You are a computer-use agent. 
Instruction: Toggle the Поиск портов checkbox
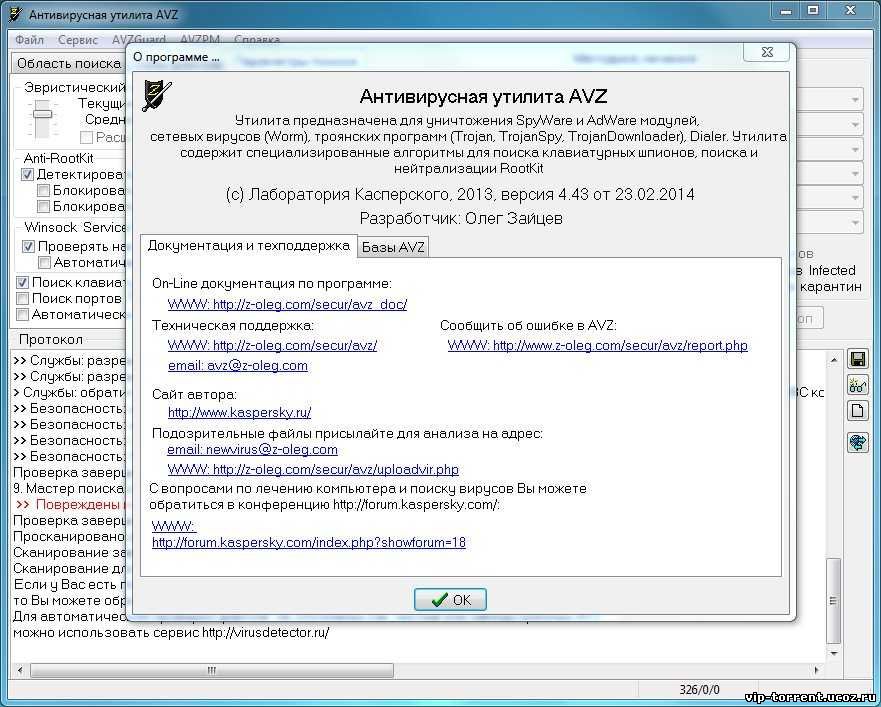22,298
